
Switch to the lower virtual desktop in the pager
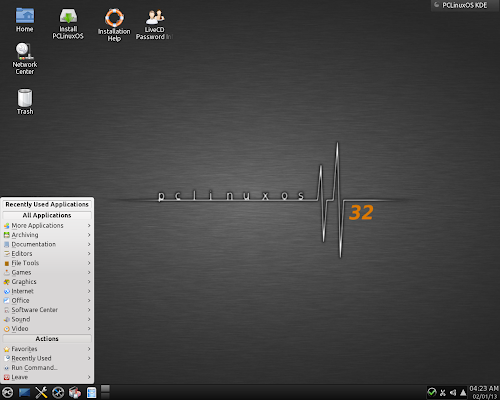pyautogui.click(x=105, y=396)
